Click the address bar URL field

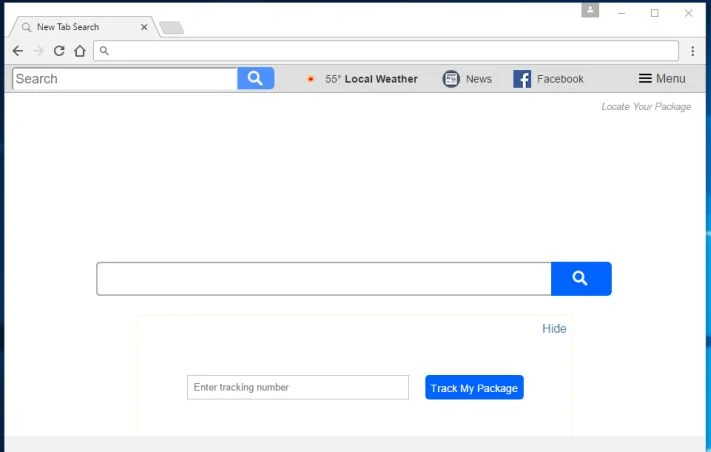(386, 51)
